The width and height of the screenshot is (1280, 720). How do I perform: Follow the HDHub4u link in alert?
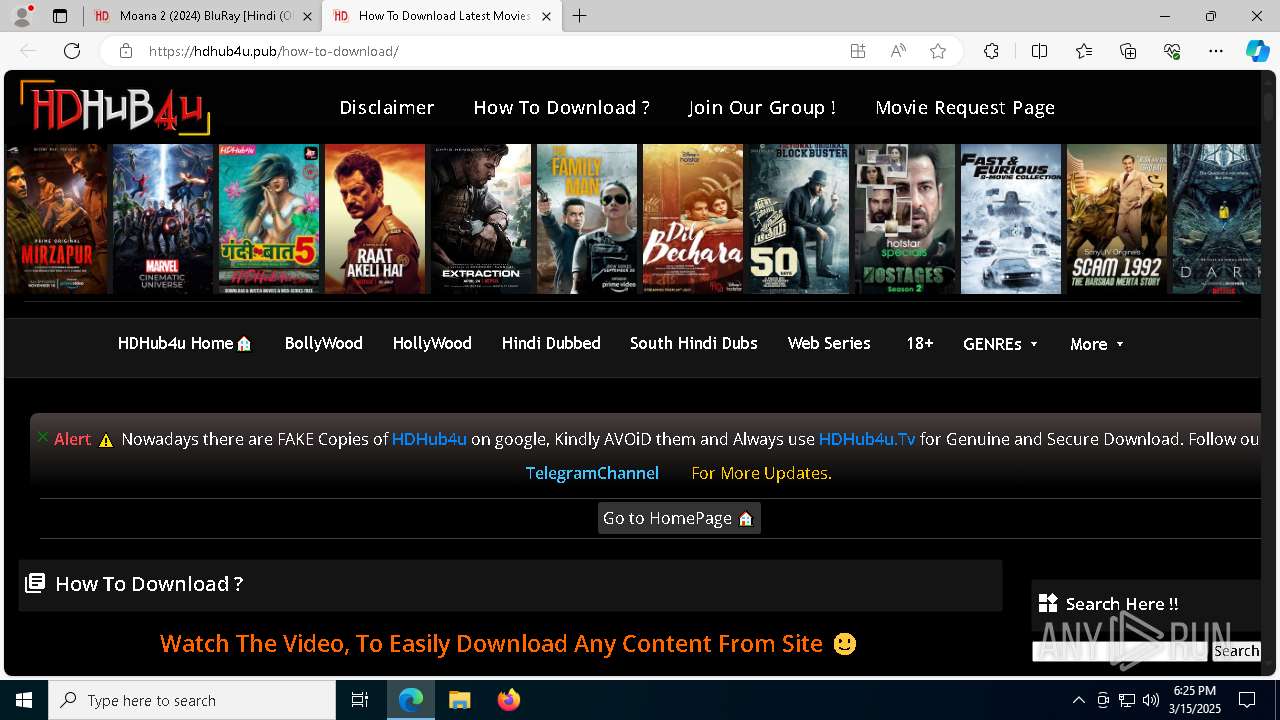click(x=429, y=439)
